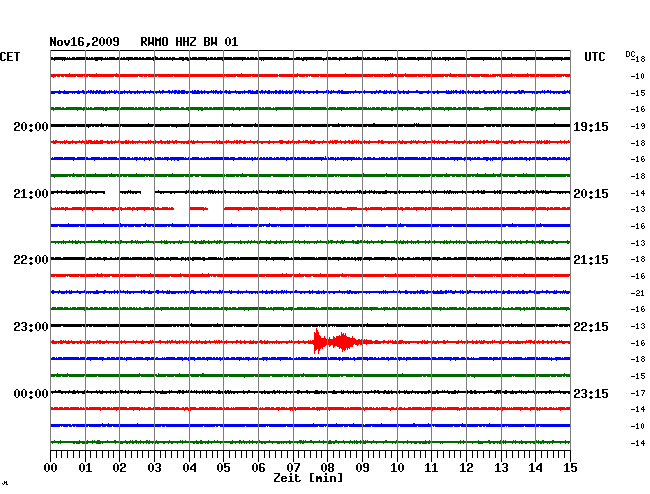Click minute 03 on the time axis
This screenshot has width=650, height=494.
[x=154, y=468]
